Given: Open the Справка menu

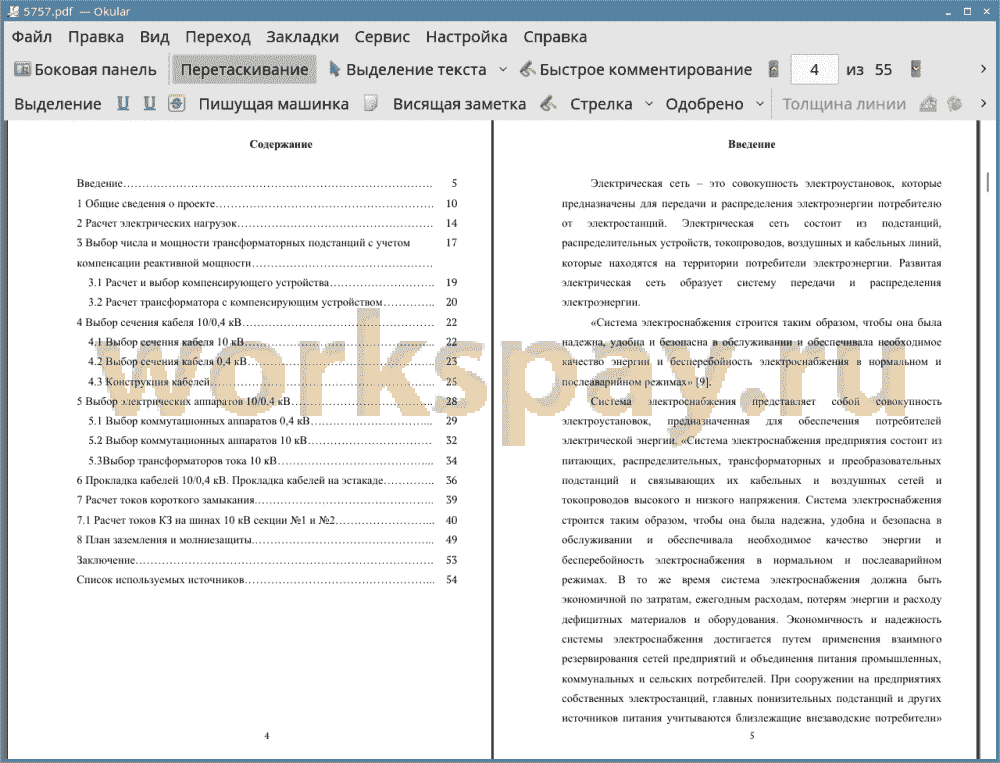Looking at the screenshot, I should coord(555,37).
